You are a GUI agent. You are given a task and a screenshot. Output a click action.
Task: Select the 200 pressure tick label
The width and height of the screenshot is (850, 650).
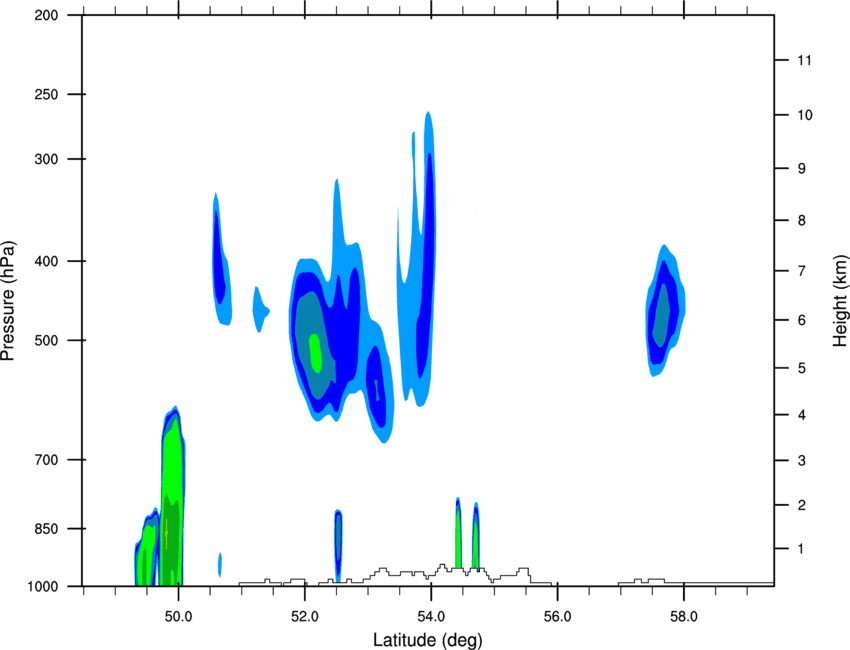(46, 16)
